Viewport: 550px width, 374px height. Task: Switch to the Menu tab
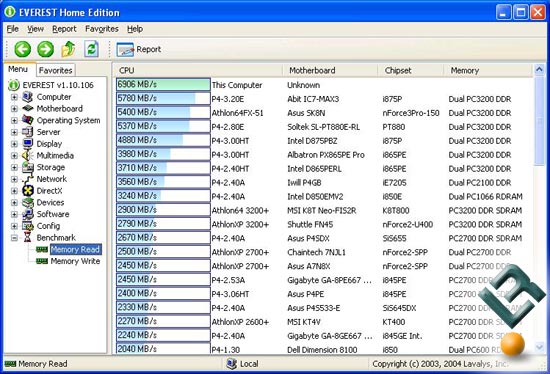pos(18,69)
